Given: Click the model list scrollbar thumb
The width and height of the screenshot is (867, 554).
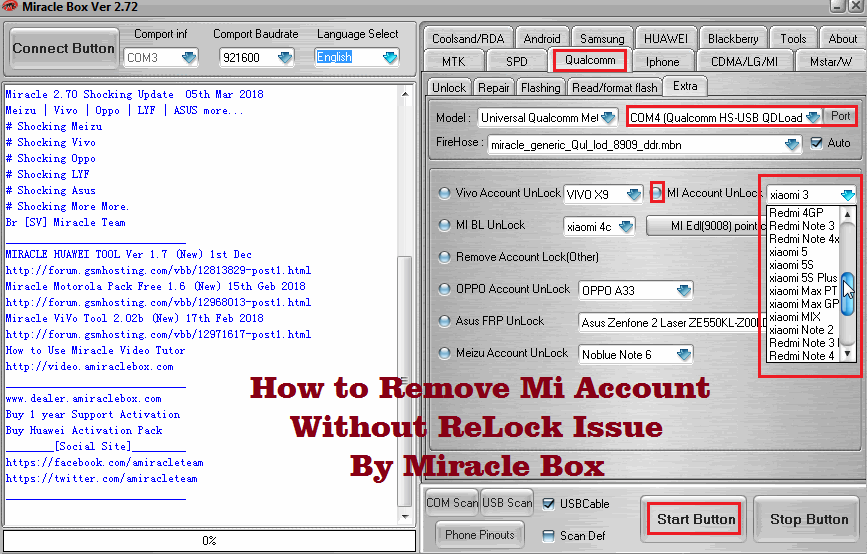Looking at the screenshot, I should click(847, 294).
